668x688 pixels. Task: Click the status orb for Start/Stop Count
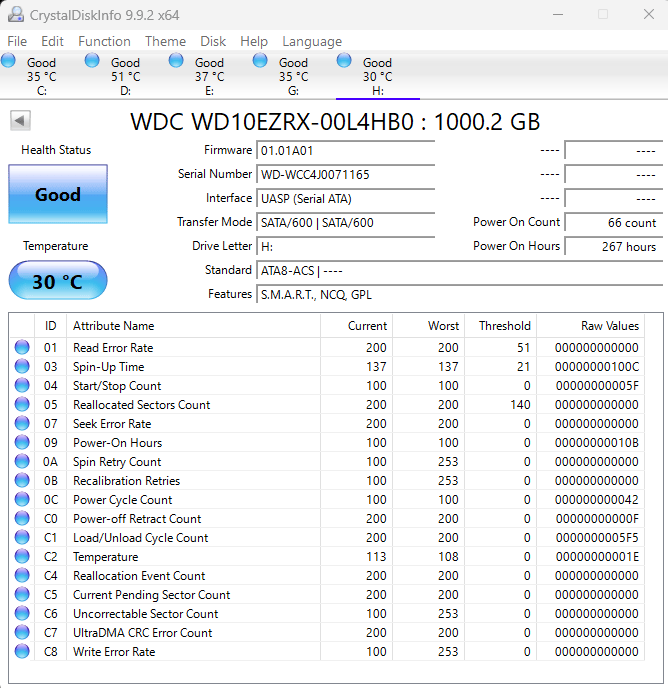tap(22, 385)
